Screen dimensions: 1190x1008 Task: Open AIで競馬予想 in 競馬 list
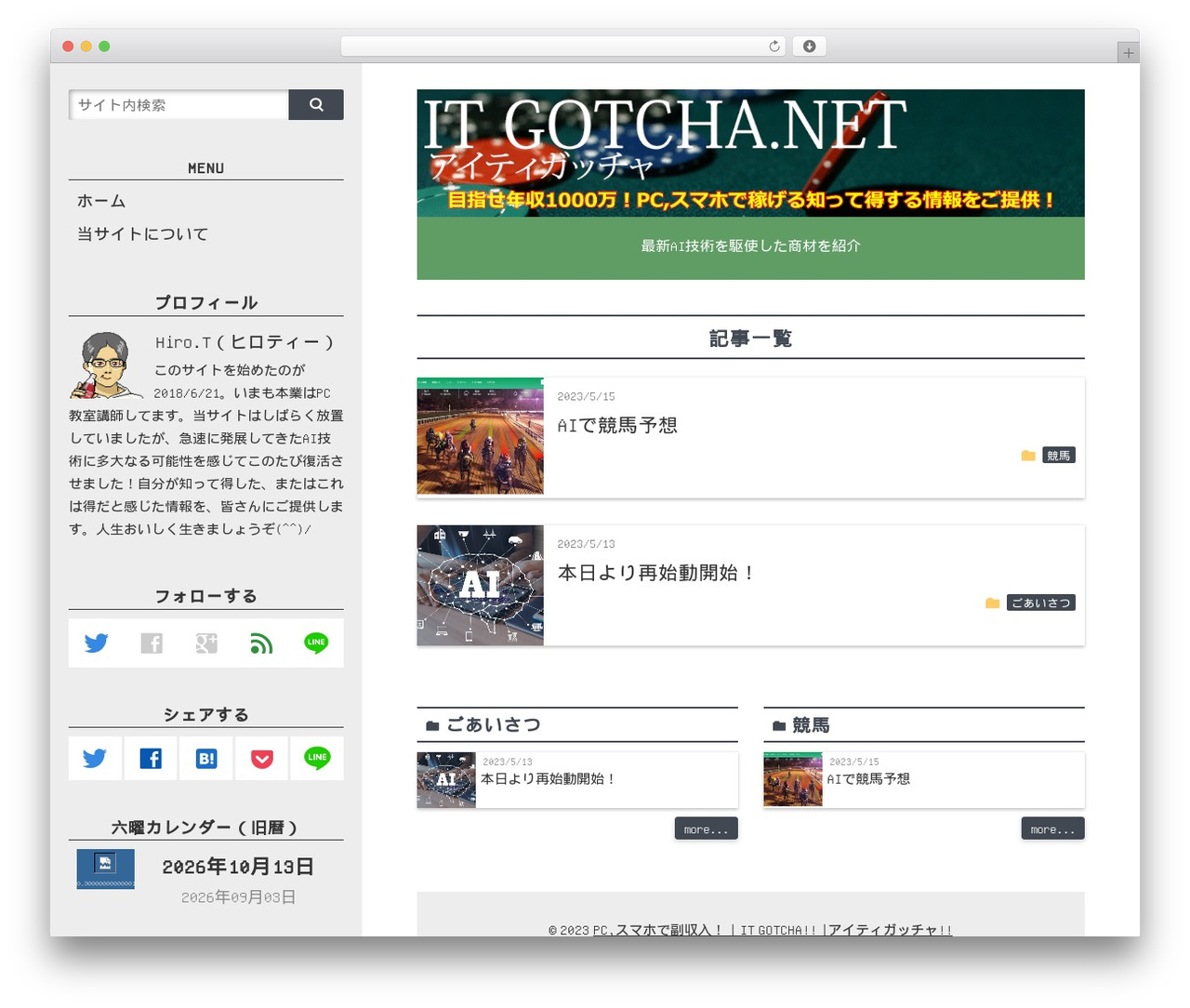(868, 779)
